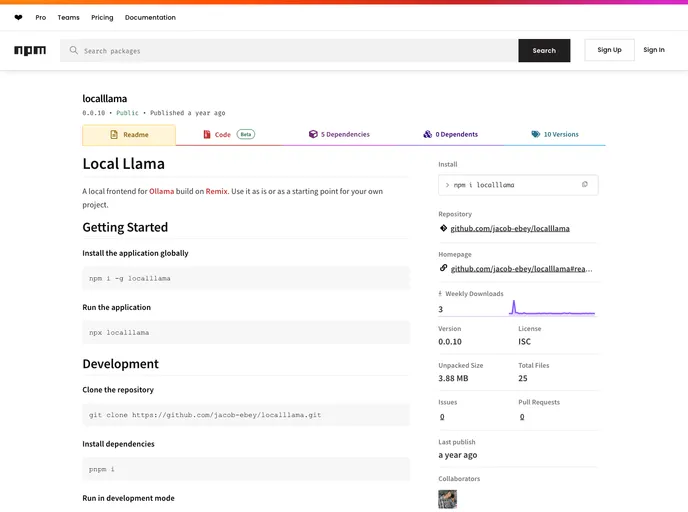This screenshot has width=688, height=512.
Task: Click the '0.0.10' version value in sidebar
Action: point(450,341)
